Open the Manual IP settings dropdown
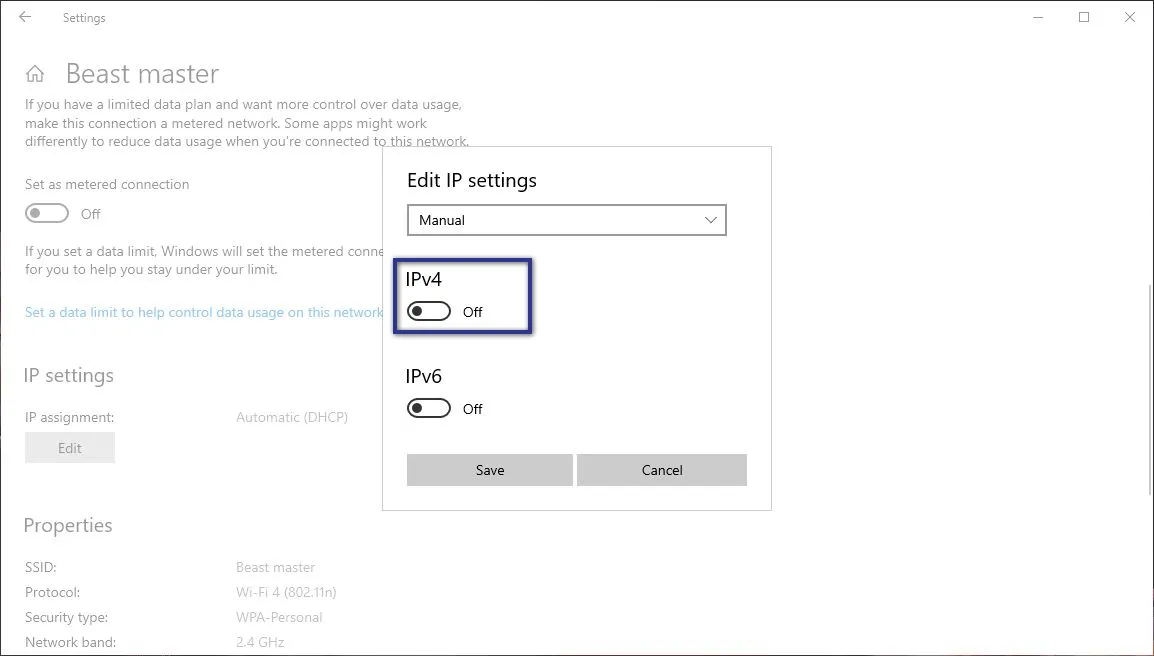The width and height of the screenshot is (1154, 656). pos(566,220)
